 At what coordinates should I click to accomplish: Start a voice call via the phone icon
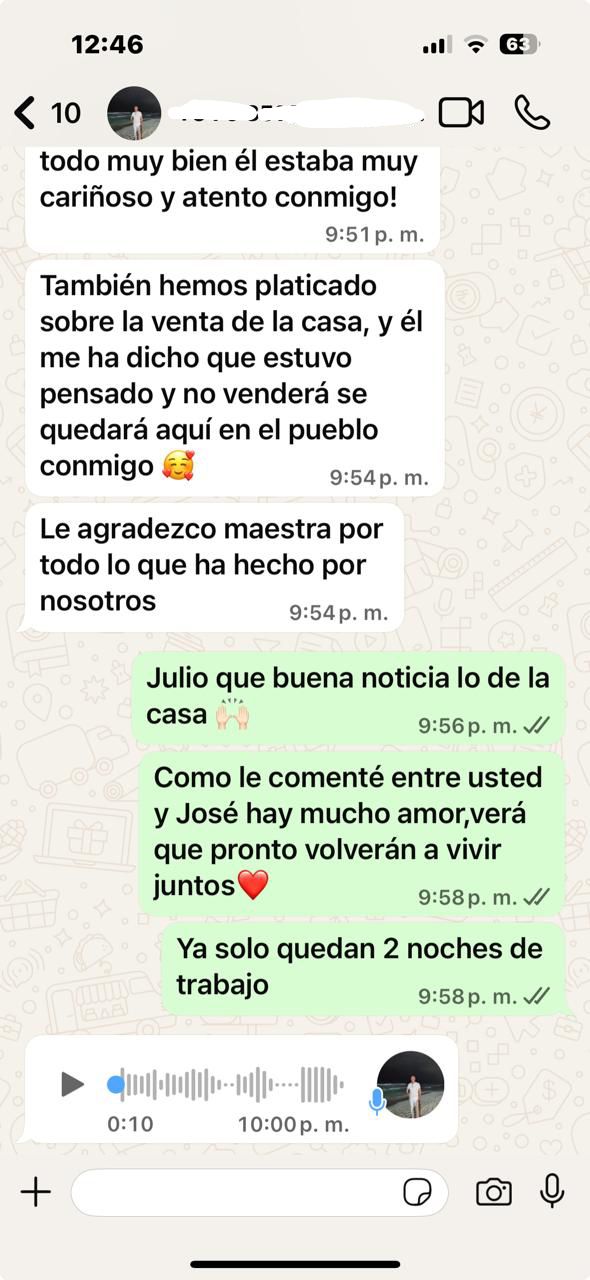[532, 112]
